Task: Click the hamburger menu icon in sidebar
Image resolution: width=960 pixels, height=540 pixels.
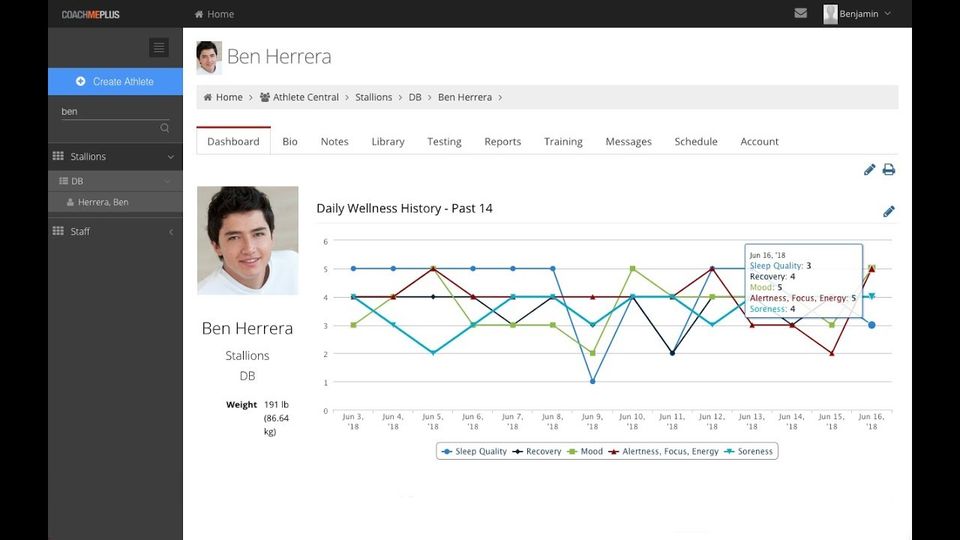Action: click(x=158, y=47)
